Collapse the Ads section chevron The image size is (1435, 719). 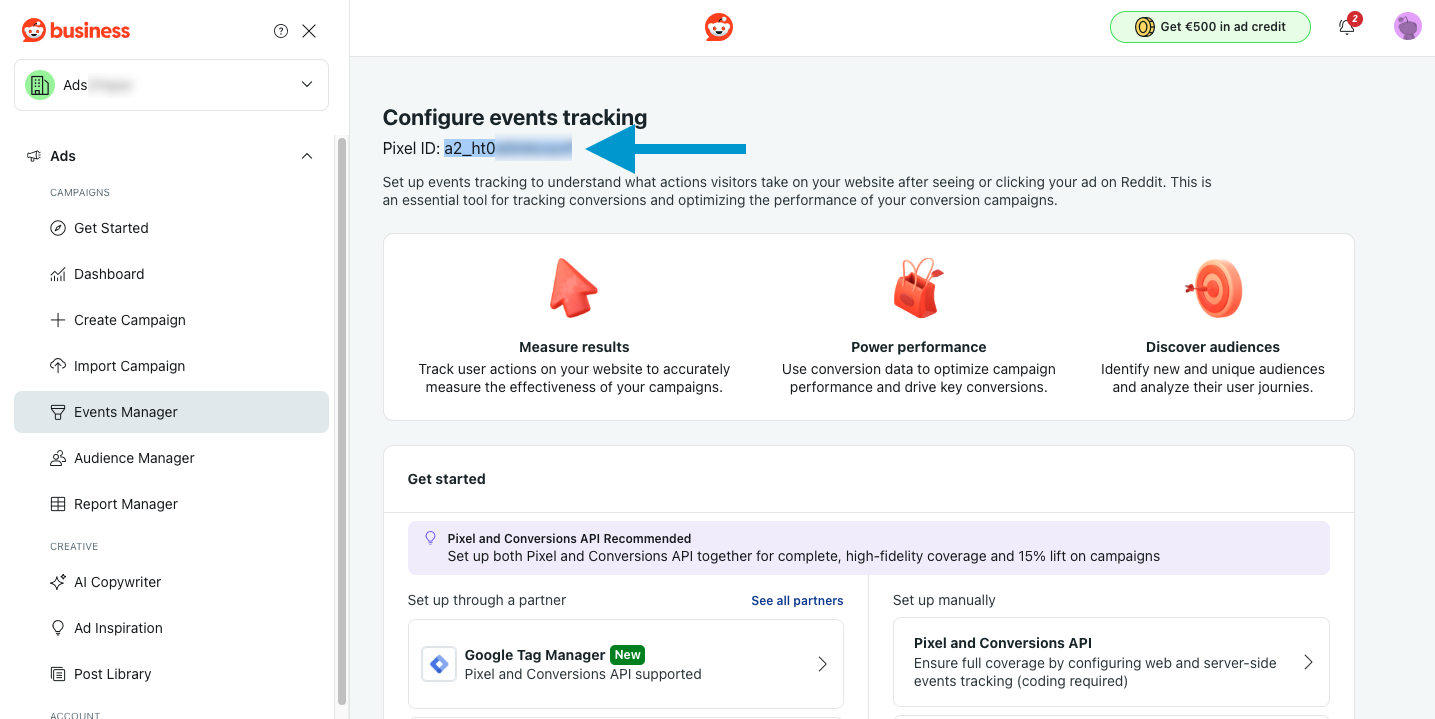click(x=307, y=156)
